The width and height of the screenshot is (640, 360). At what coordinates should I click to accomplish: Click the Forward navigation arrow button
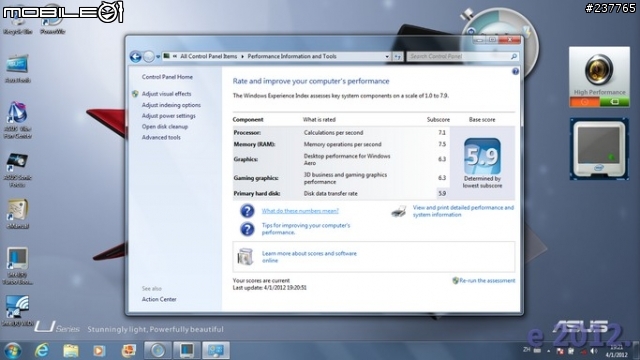tap(149, 56)
